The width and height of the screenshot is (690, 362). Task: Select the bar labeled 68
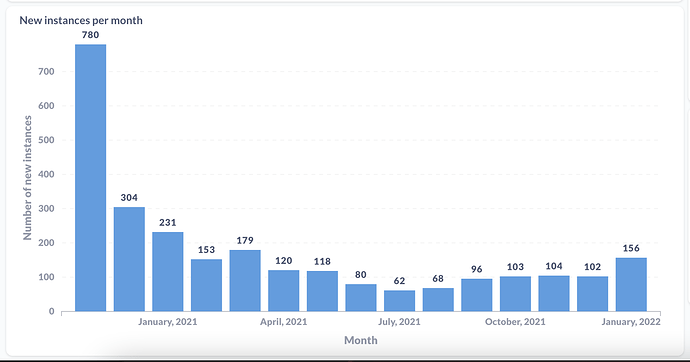438,300
